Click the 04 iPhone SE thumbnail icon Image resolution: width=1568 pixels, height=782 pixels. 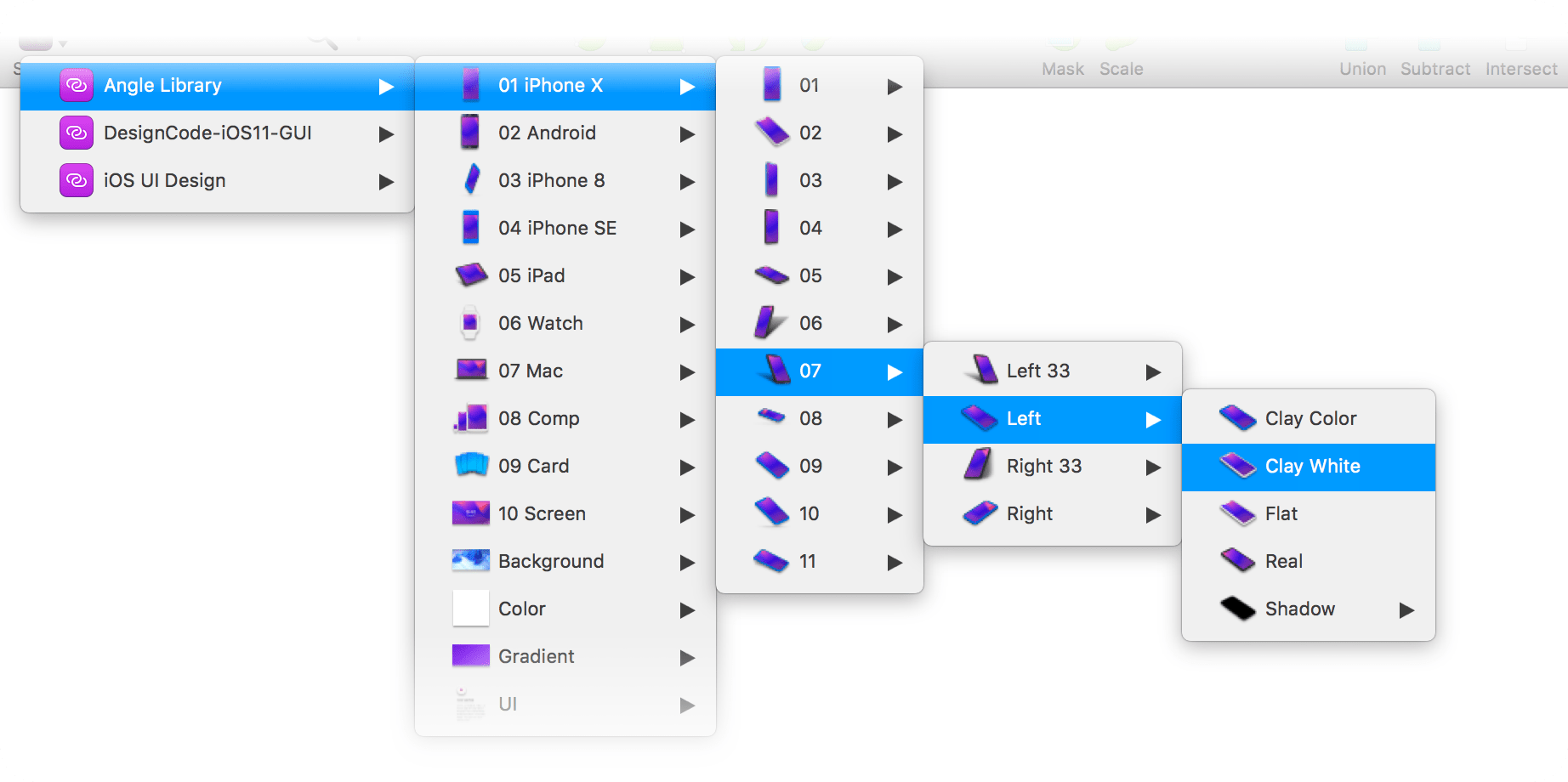470,228
